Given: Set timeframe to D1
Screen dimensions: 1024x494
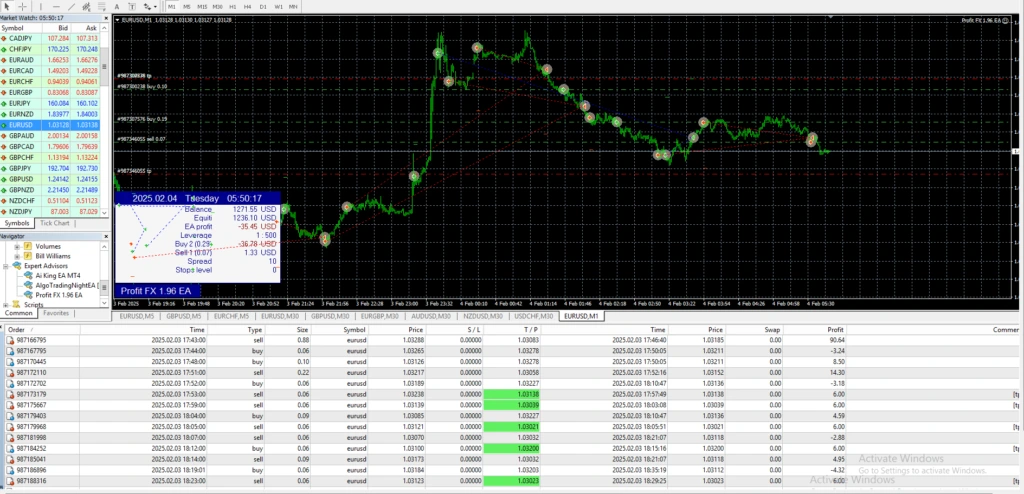Looking at the screenshot, I should pos(263,6).
